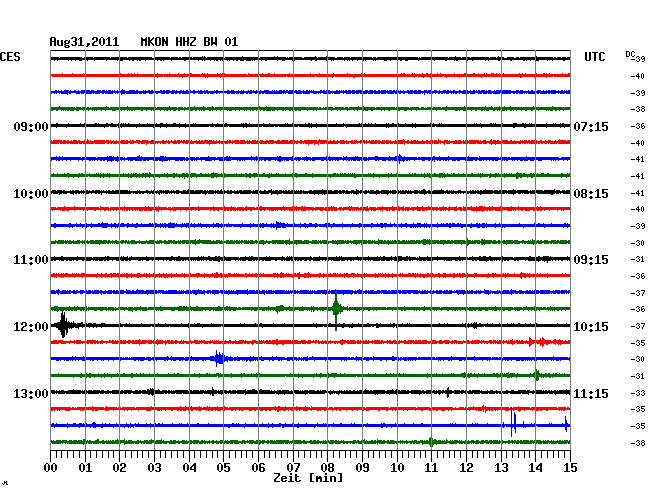This screenshot has width=650, height=494.
Task: Click the blue event burst near minute 05
Action: click(219, 358)
